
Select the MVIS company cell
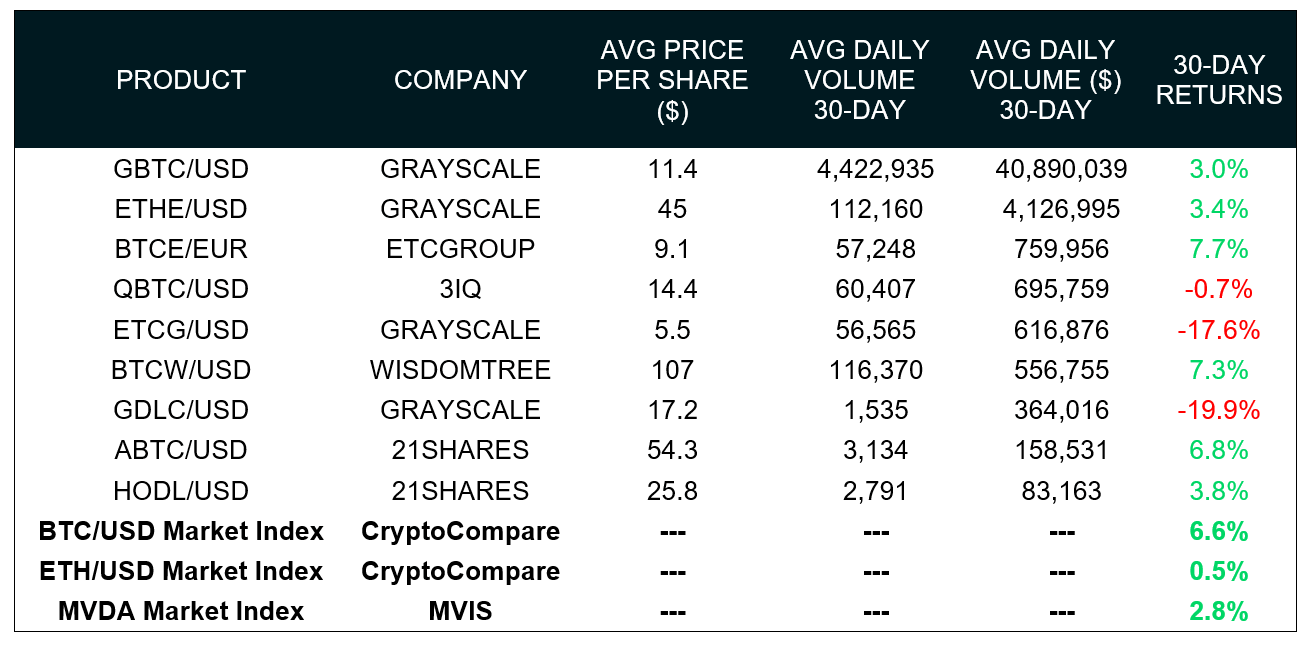pos(460,611)
